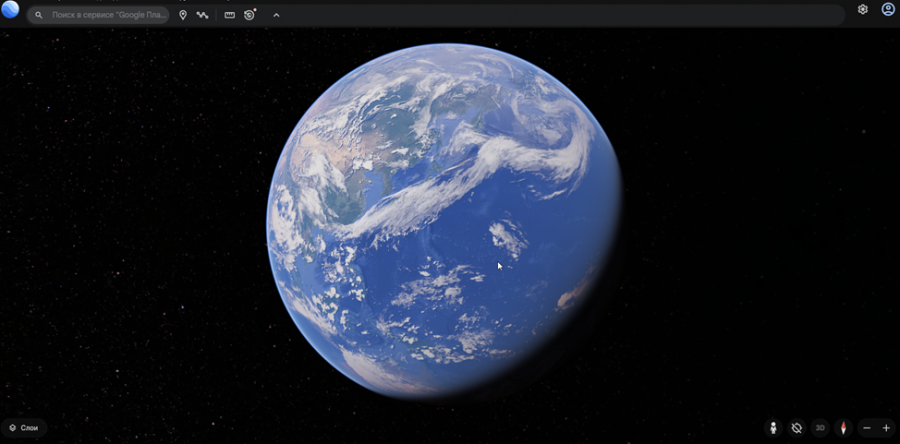
Task: Open the historical imagery clock tool
Action: pyautogui.click(x=249, y=15)
